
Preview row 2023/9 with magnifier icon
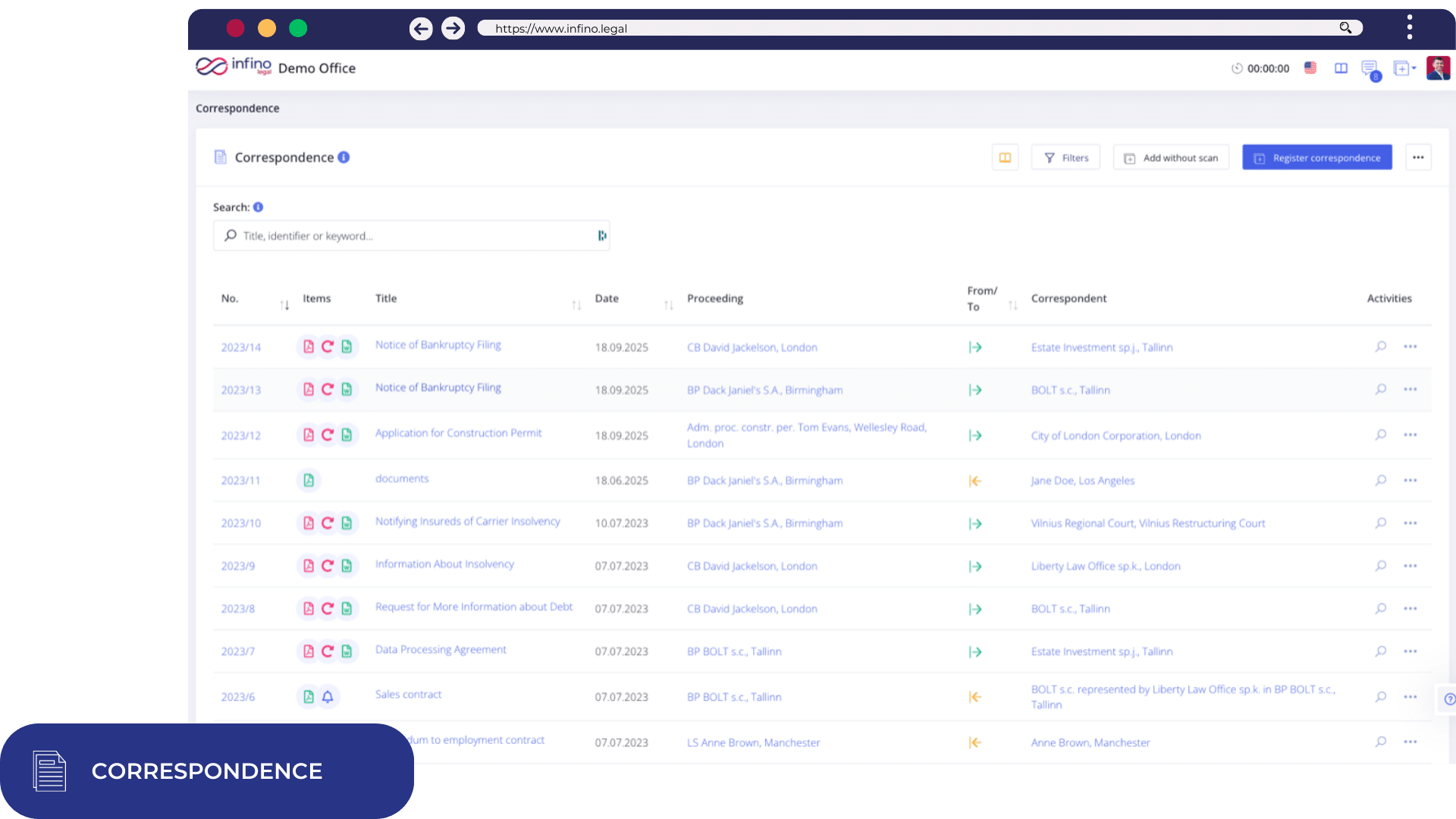[1381, 566]
